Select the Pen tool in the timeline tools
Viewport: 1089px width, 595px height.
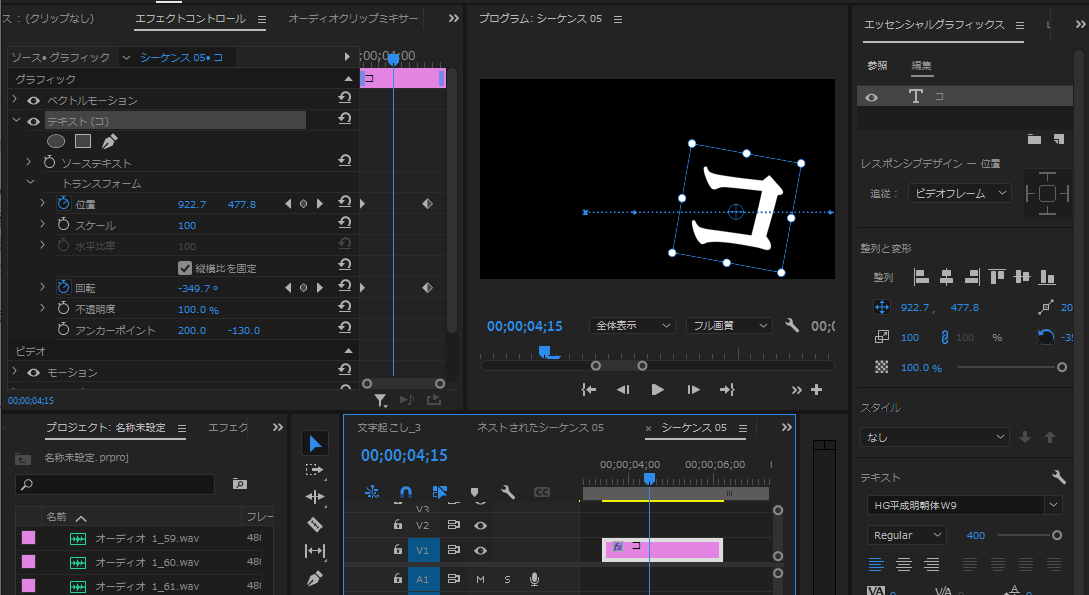pyautogui.click(x=315, y=577)
